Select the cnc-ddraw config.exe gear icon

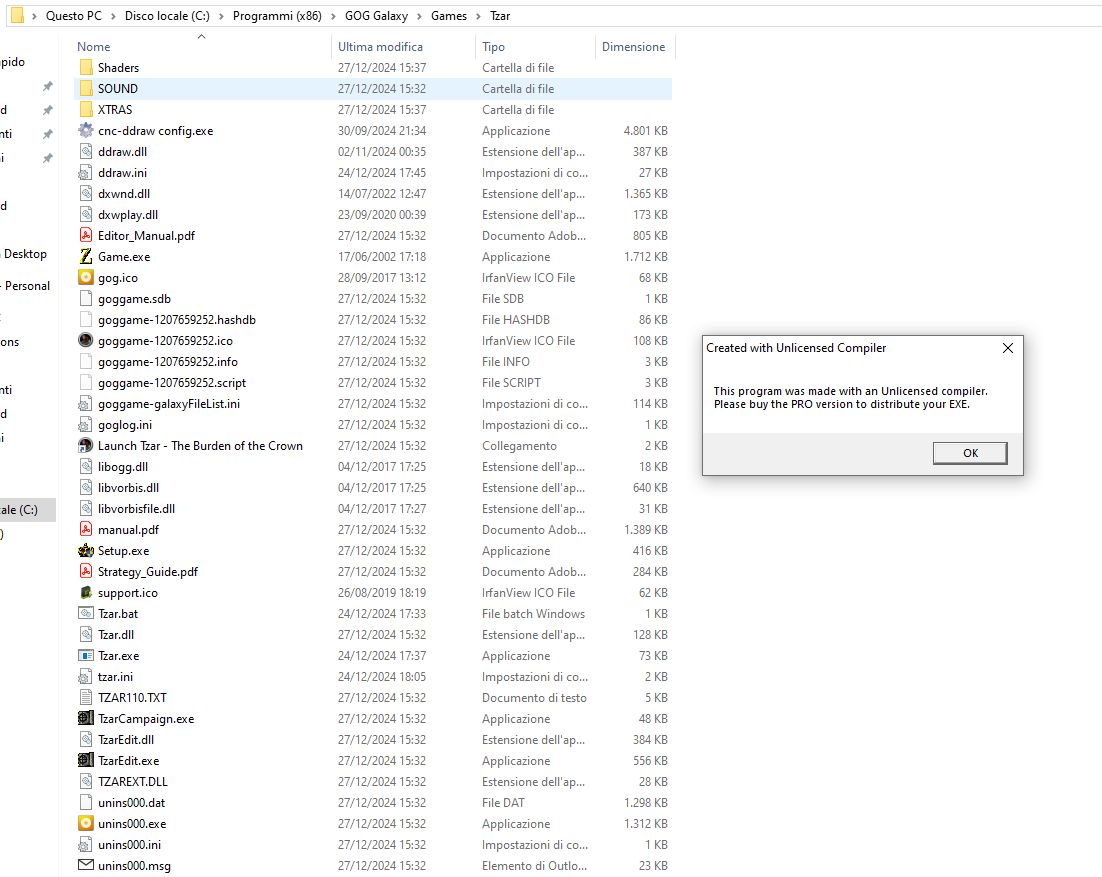[x=86, y=131]
